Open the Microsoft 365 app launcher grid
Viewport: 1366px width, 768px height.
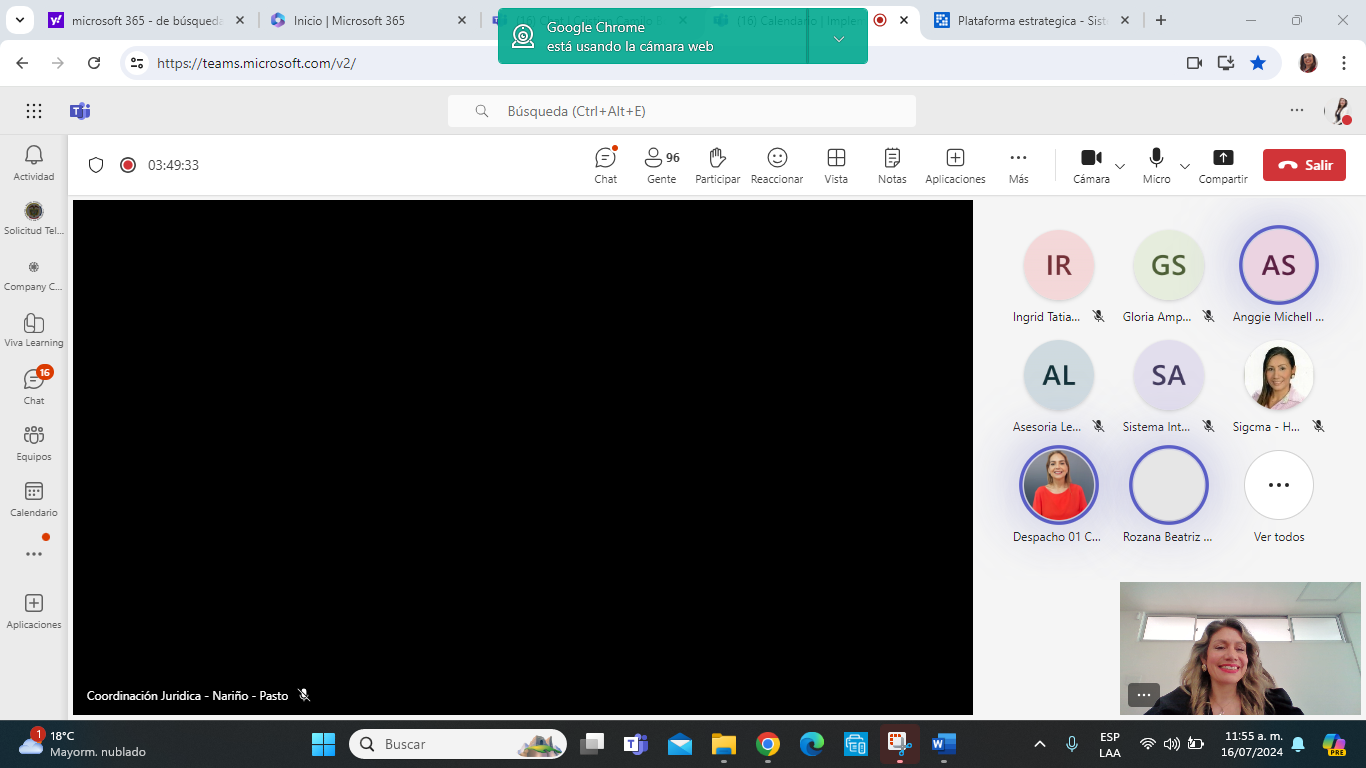click(34, 111)
